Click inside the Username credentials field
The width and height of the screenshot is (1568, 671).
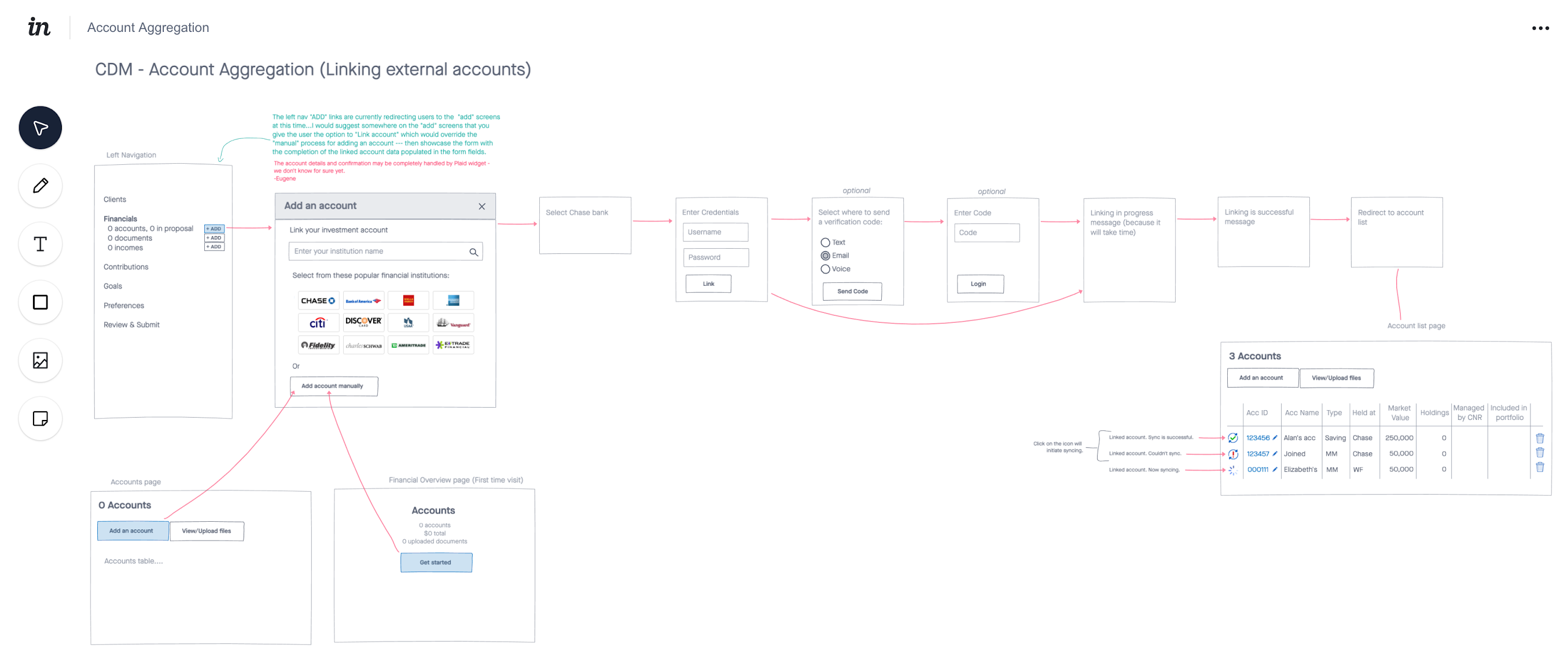click(x=716, y=233)
